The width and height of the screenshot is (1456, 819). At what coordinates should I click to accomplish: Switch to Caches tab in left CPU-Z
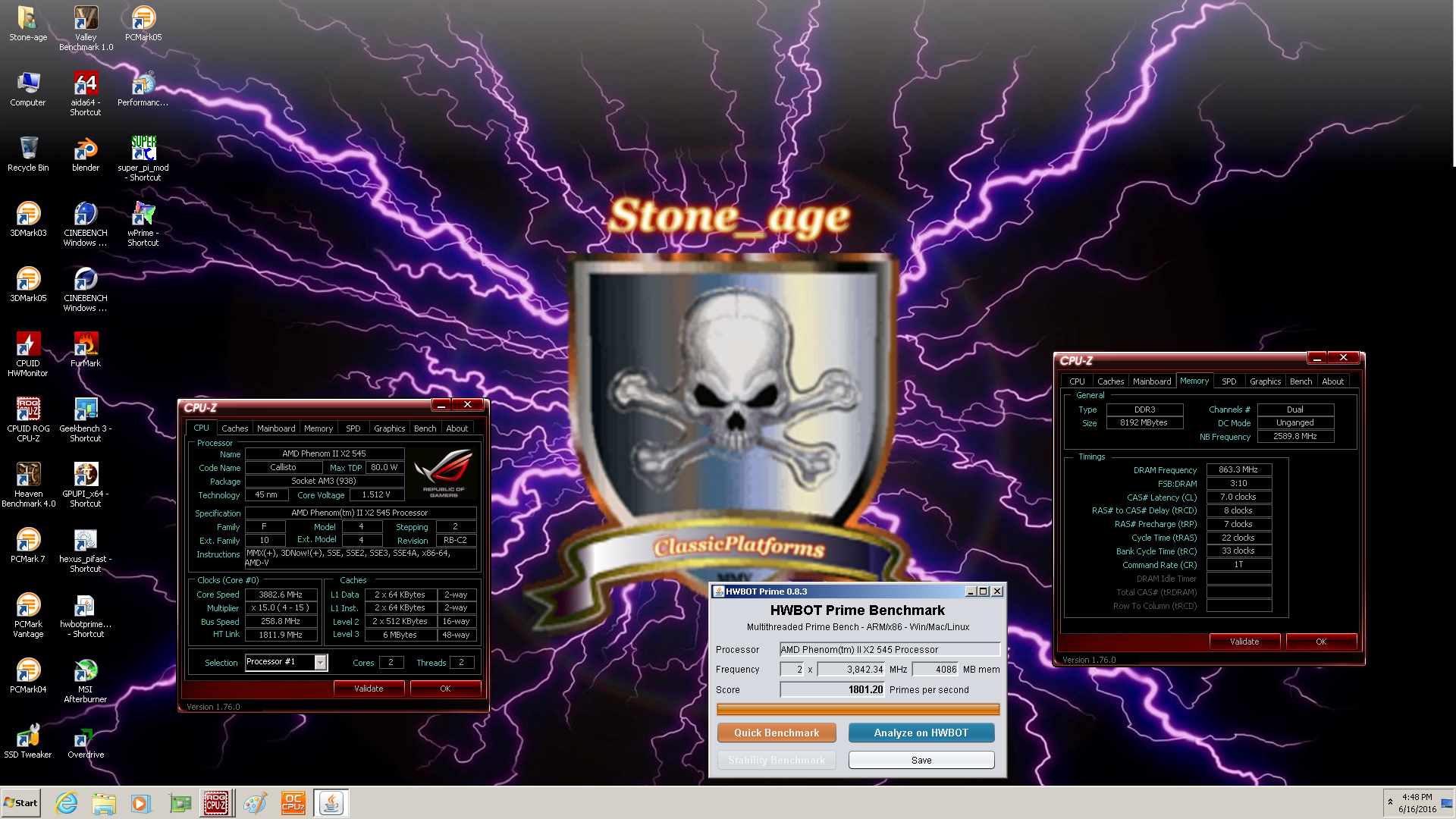point(234,428)
